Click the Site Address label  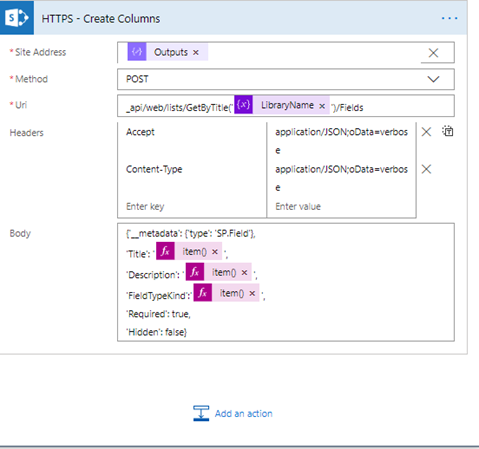click(40, 52)
